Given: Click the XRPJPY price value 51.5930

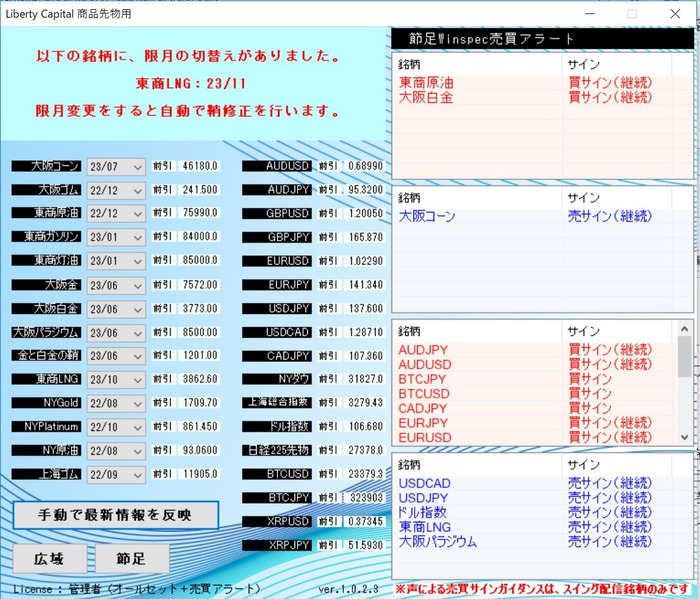Looking at the screenshot, I should pyautogui.click(x=366, y=545).
